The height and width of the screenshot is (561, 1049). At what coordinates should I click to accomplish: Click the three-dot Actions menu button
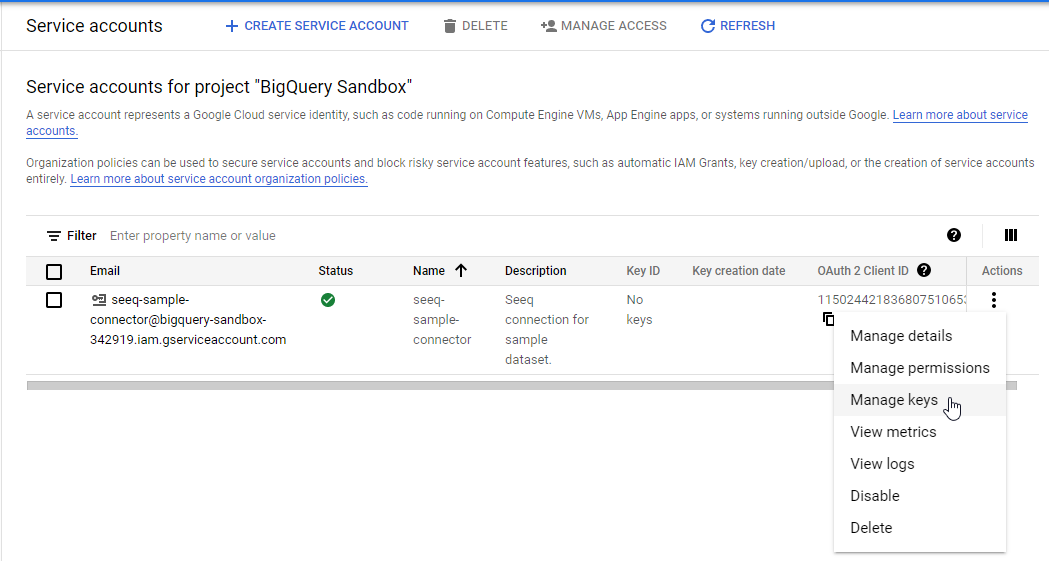tap(993, 300)
